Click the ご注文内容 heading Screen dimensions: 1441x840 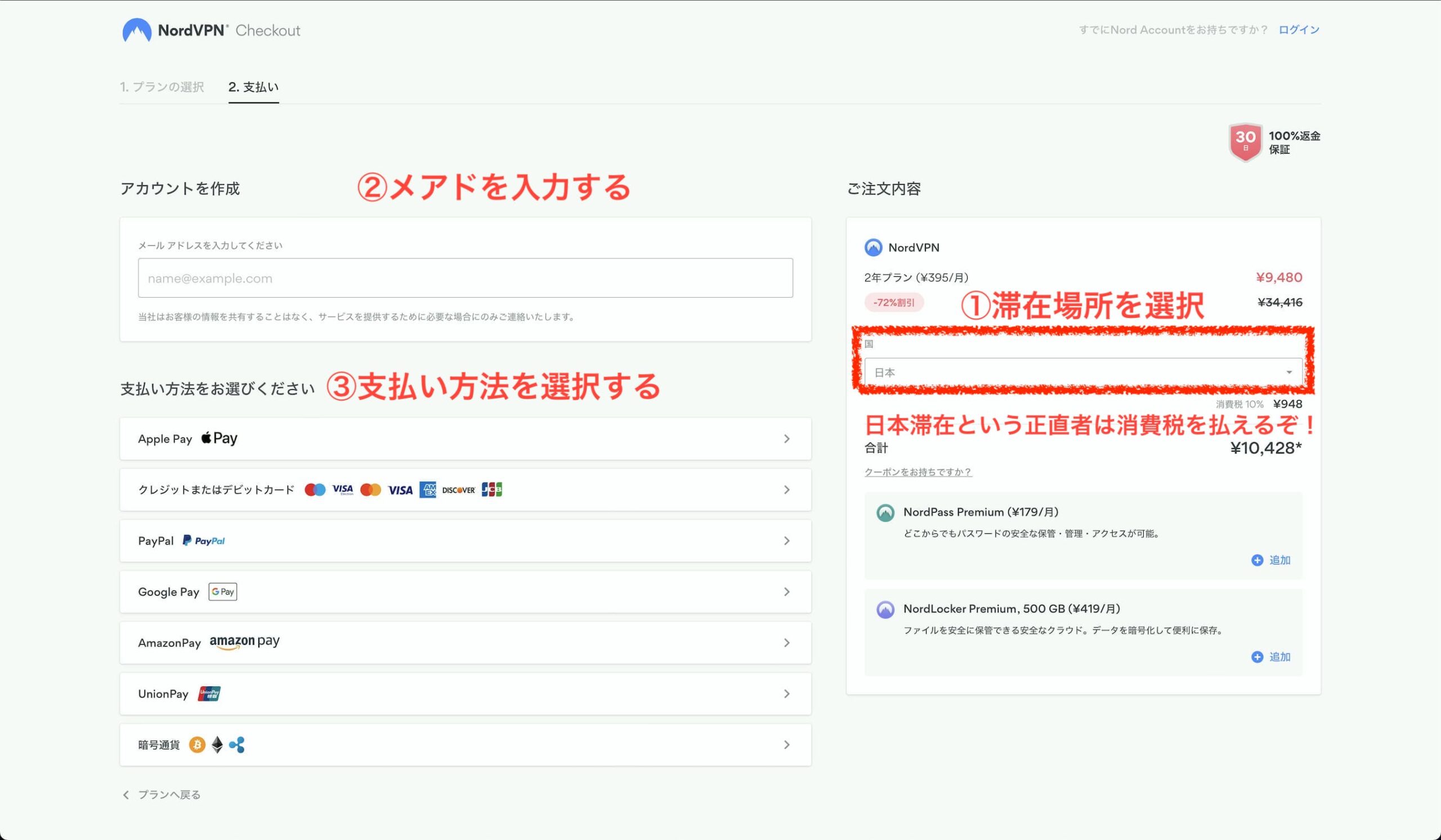(x=884, y=188)
